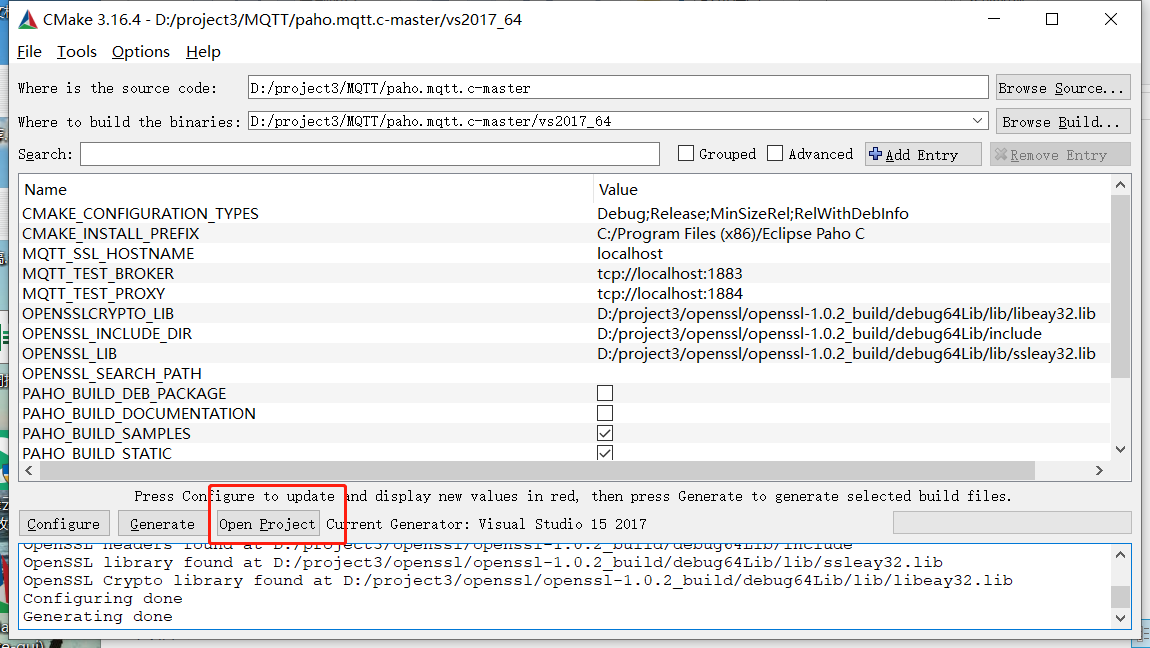This screenshot has width=1150, height=648.
Task: Enable the Advanced checkbox
Action: click(775, 153)
